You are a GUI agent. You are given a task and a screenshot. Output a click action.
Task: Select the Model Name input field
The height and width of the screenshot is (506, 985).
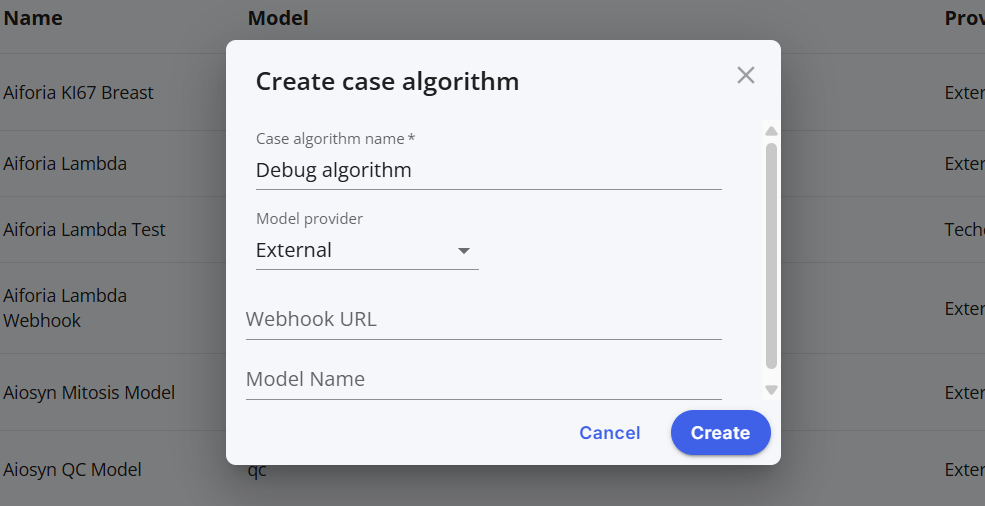[x=484, y=379]
